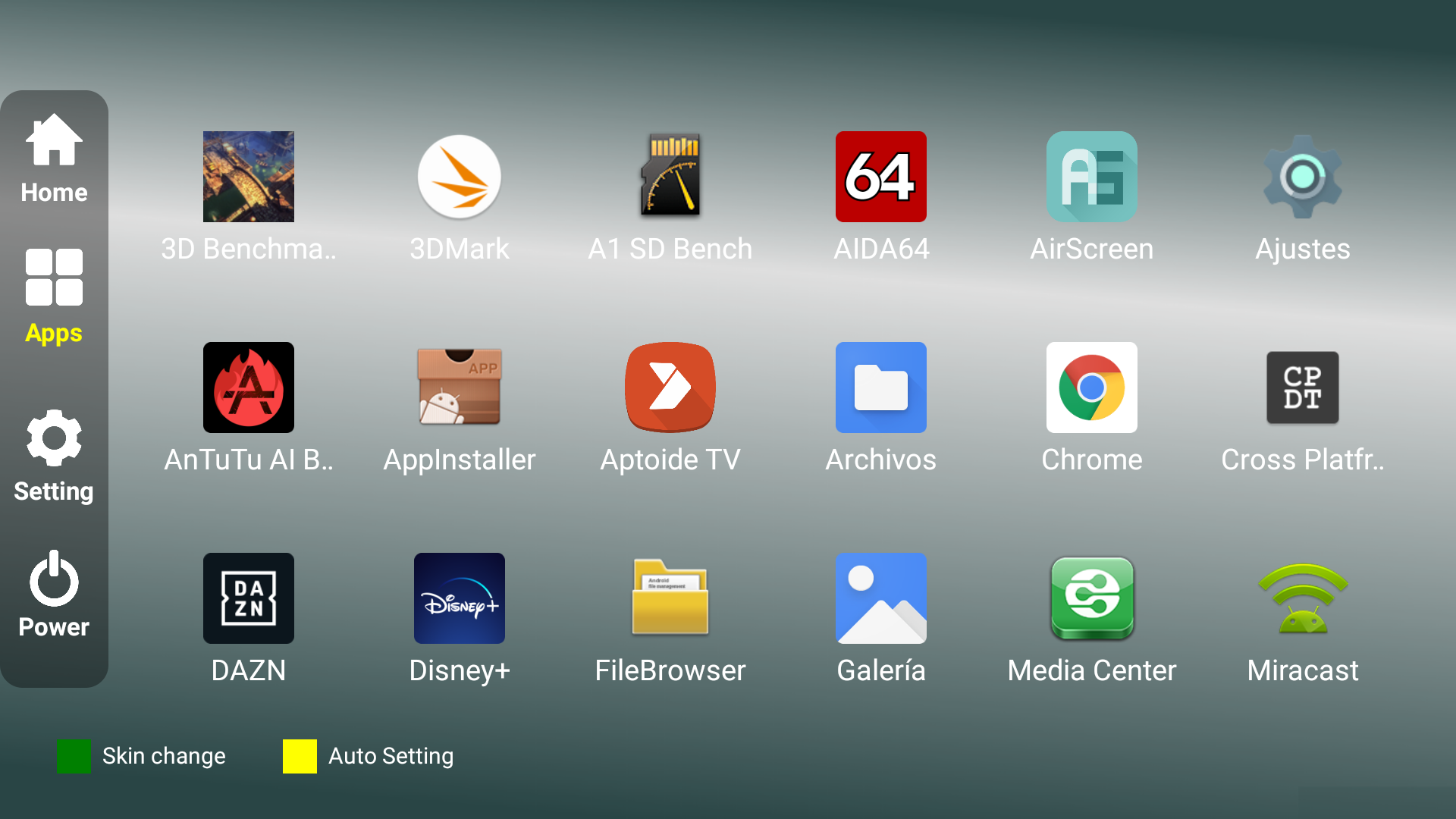
Task: Open the Setting sidebar menu
Action: [x=54, y=456]
